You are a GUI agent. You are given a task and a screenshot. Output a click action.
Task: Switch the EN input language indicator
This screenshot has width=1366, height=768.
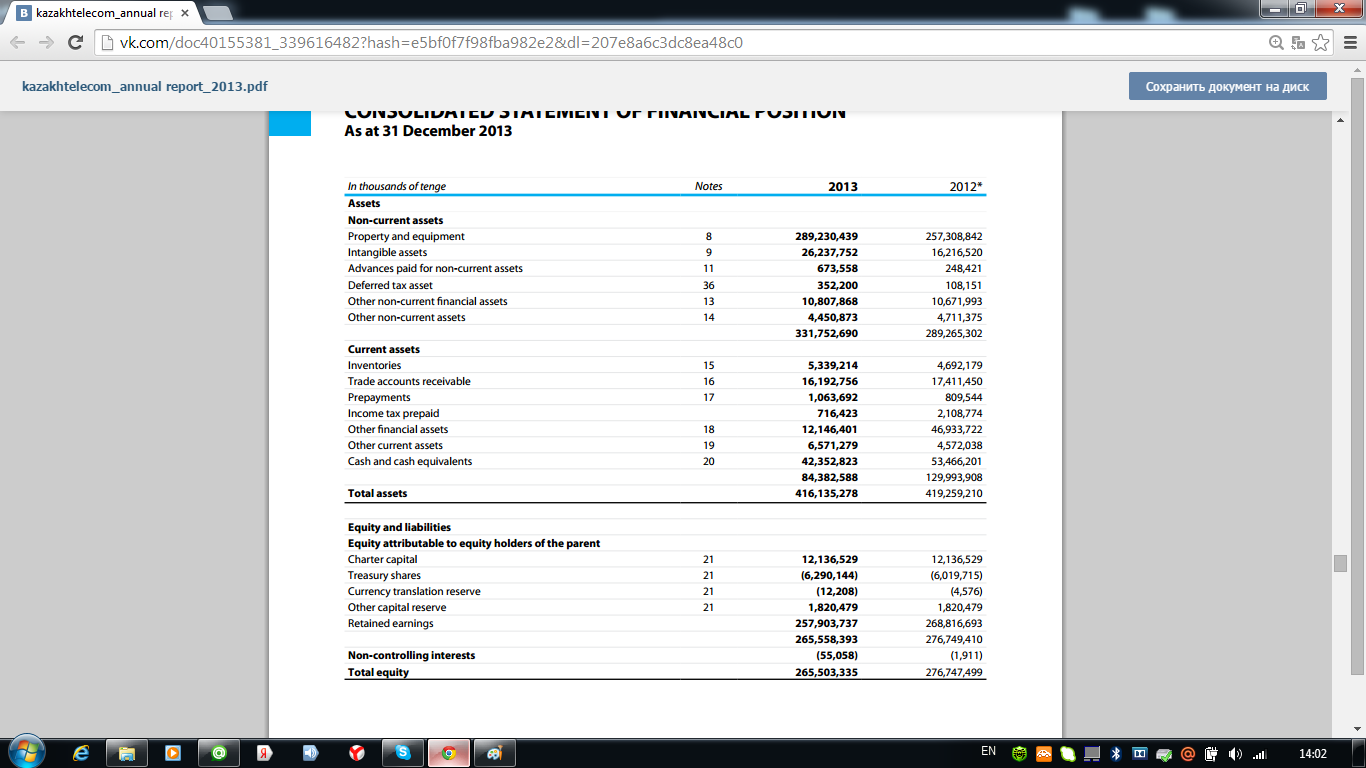tap(988, 752)
